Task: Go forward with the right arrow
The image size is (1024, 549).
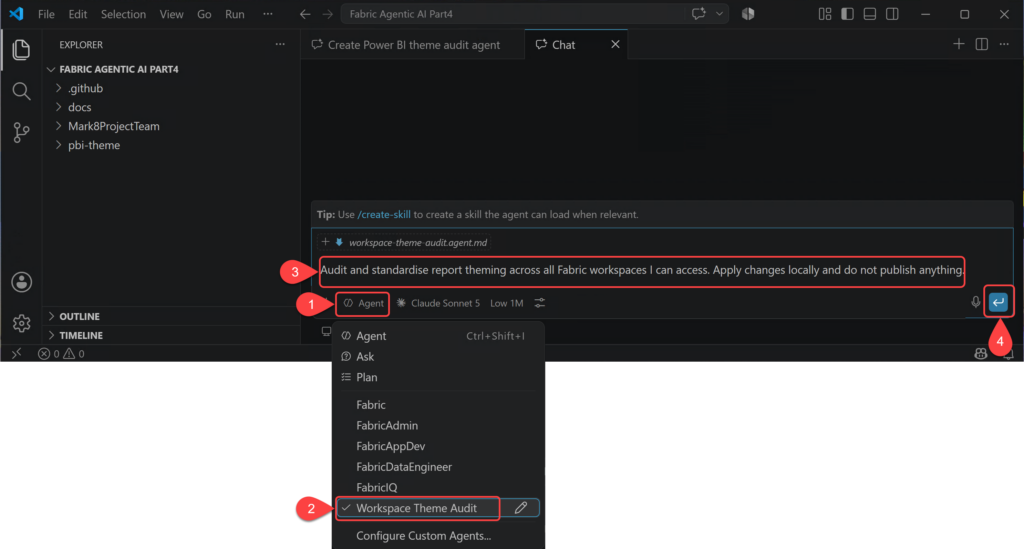Action: point(328,14)
